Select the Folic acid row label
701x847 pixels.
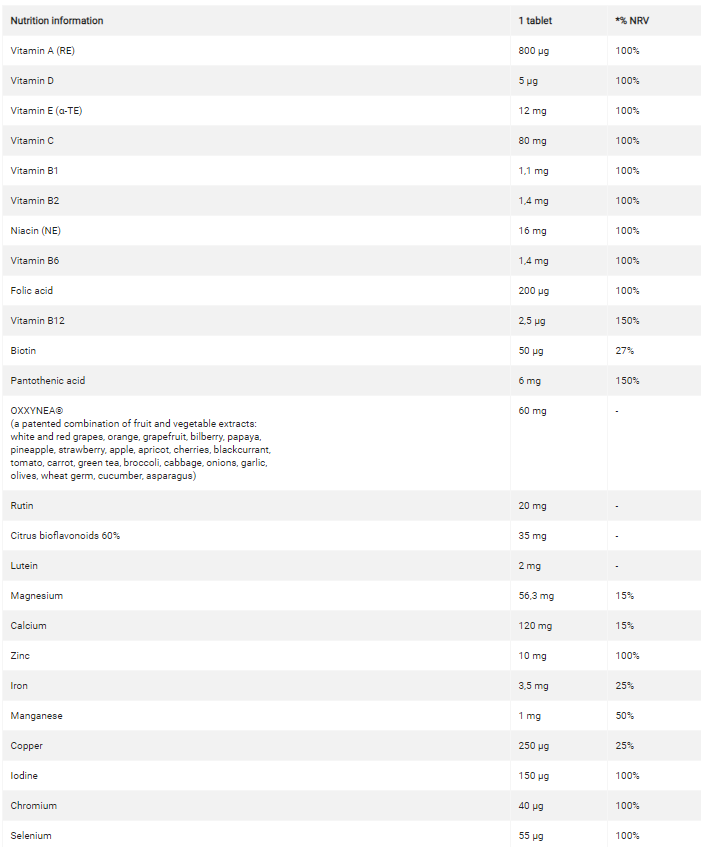click(32, 291)
